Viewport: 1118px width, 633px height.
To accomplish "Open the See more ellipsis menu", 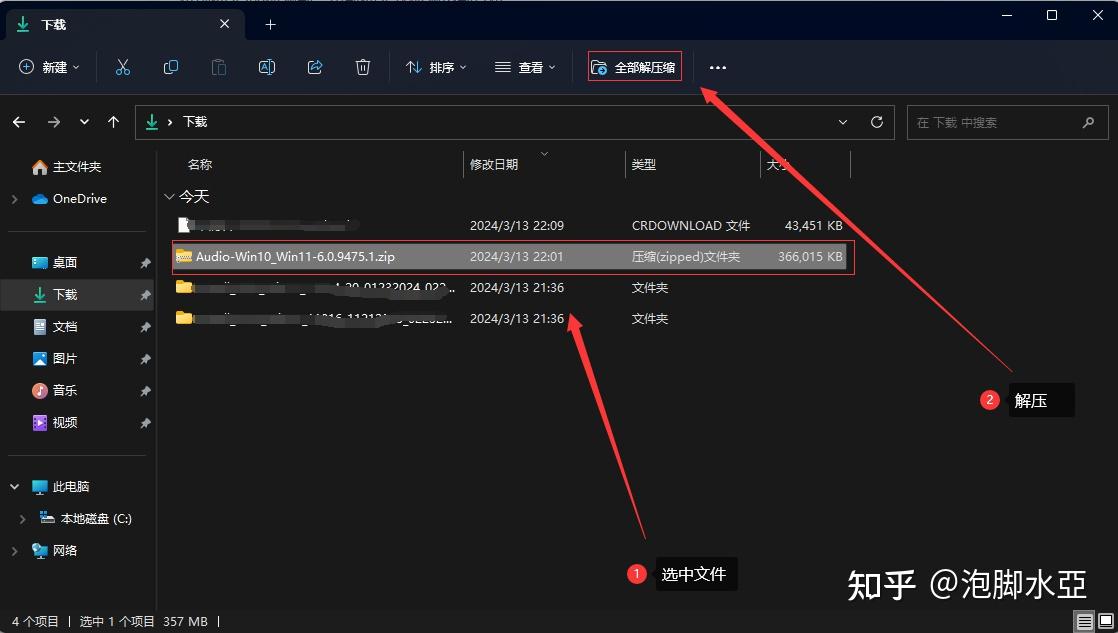I will 718,68.
